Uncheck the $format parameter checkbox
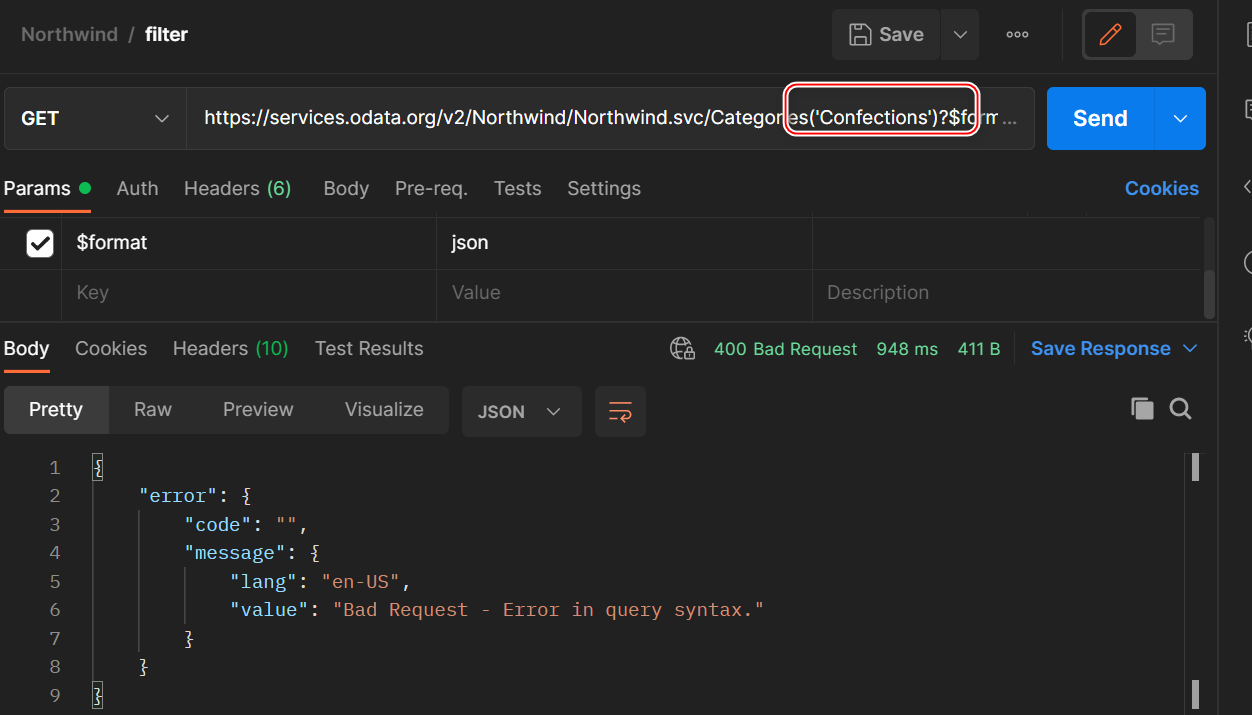This screenshot has height=715, width=1252. coord(40,243)
